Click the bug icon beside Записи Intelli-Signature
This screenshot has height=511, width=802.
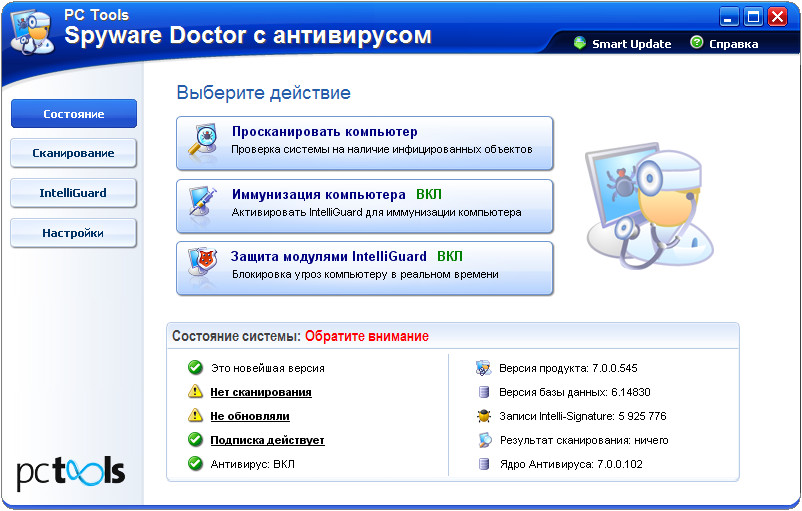click(484, 416)
